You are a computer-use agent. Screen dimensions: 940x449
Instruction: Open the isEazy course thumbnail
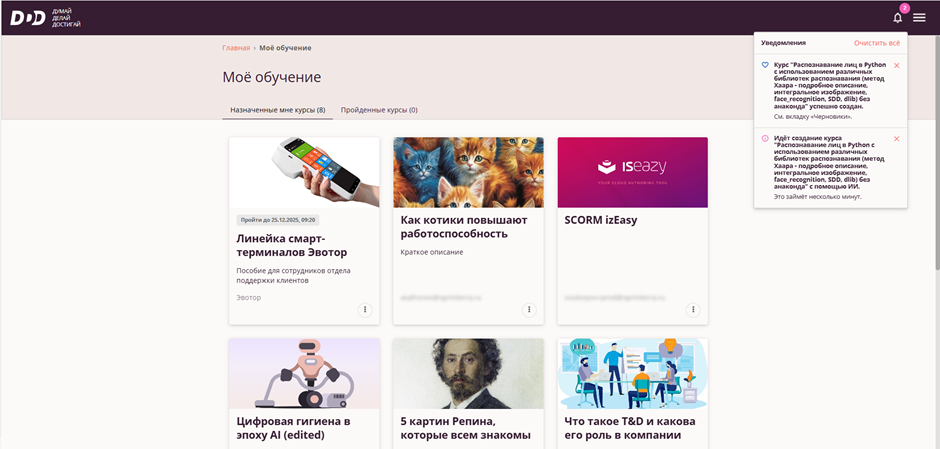[x=632, y=173]
